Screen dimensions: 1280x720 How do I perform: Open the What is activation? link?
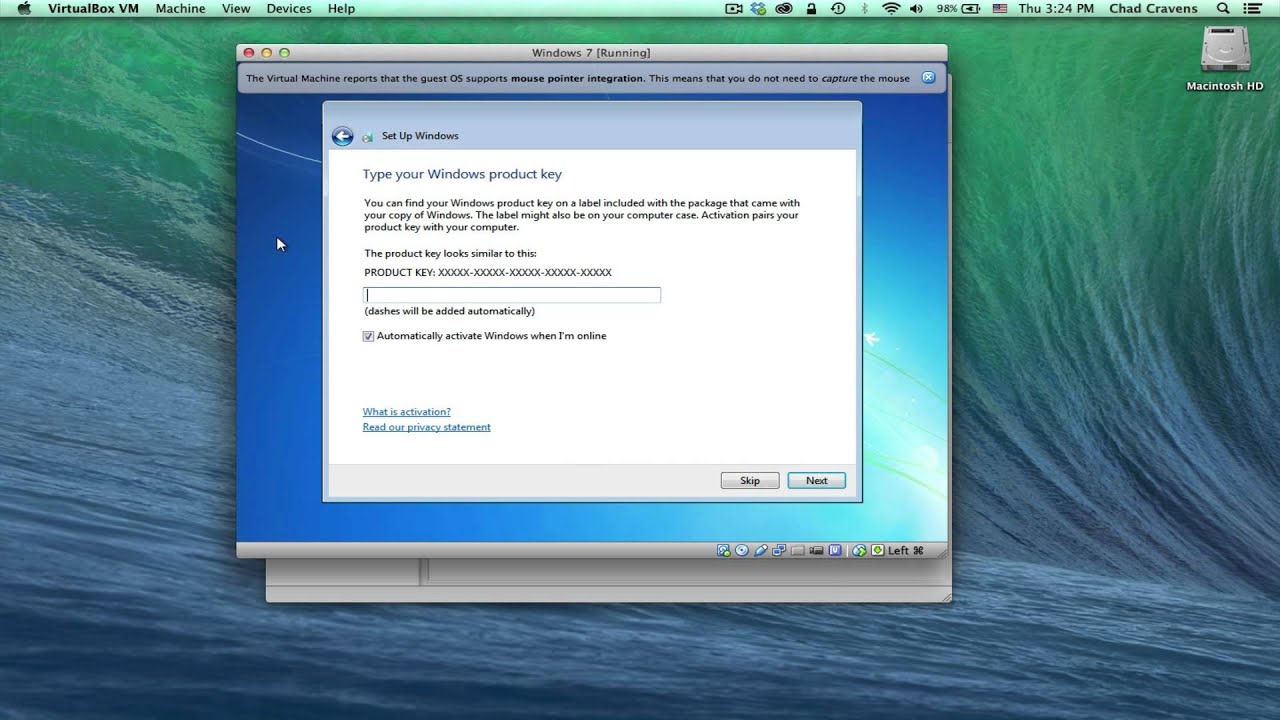click(x=407, y=412)
